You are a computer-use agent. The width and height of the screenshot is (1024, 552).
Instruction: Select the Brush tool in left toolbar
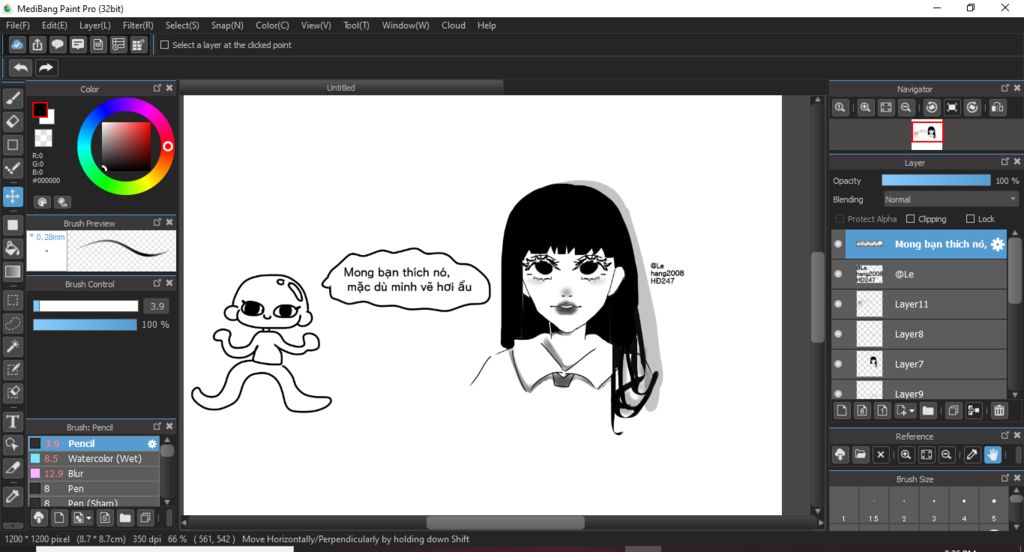pyautogui.click(x=12, y=98)
